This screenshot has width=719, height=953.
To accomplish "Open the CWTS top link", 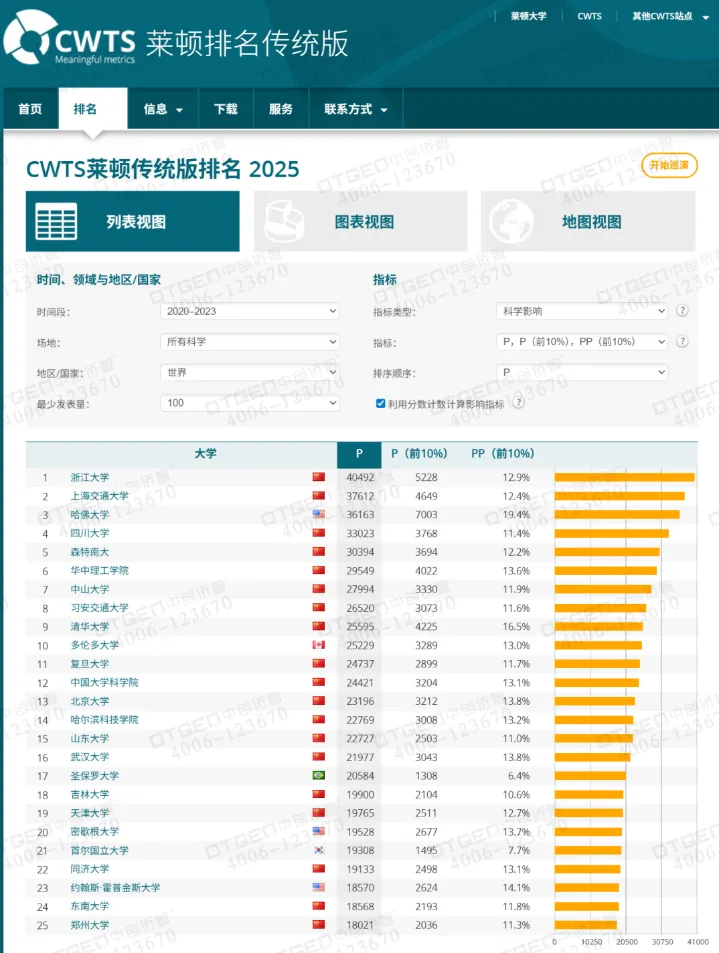I will click(590, 16).
